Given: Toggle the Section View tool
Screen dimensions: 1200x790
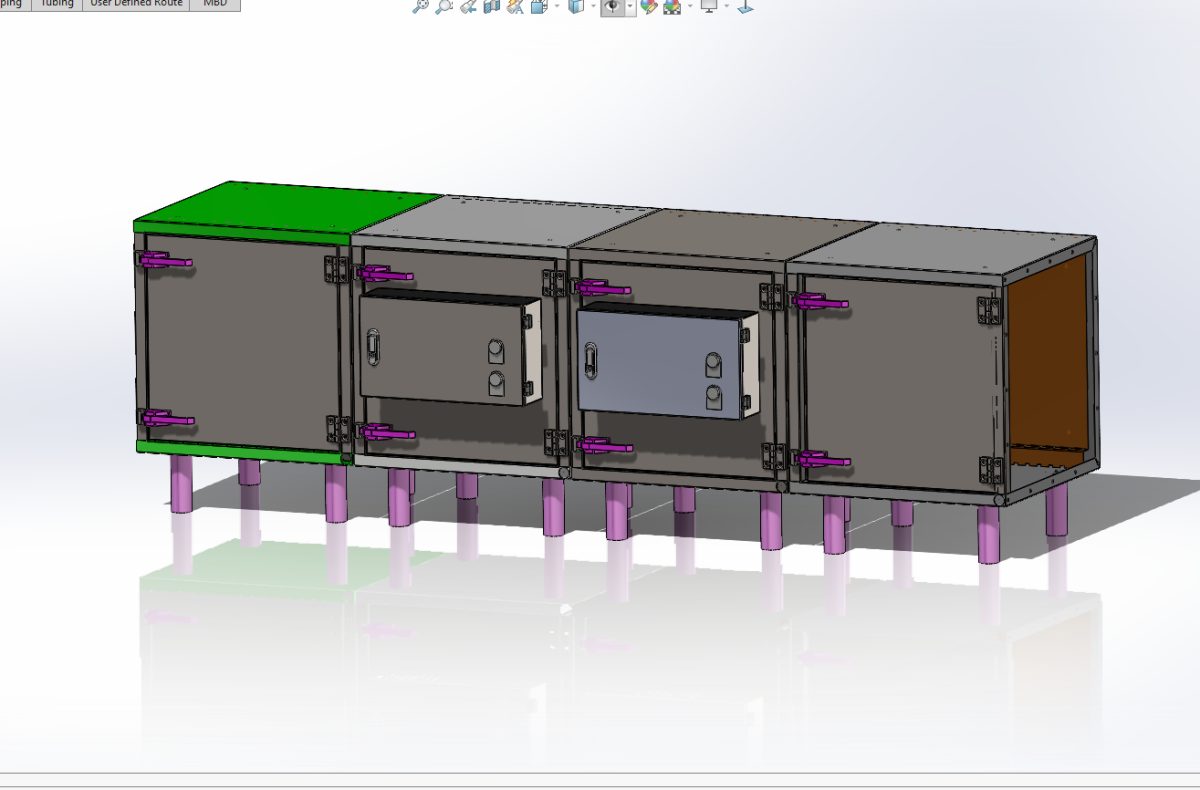Looking at the screenshot, I should coord(491,6).
